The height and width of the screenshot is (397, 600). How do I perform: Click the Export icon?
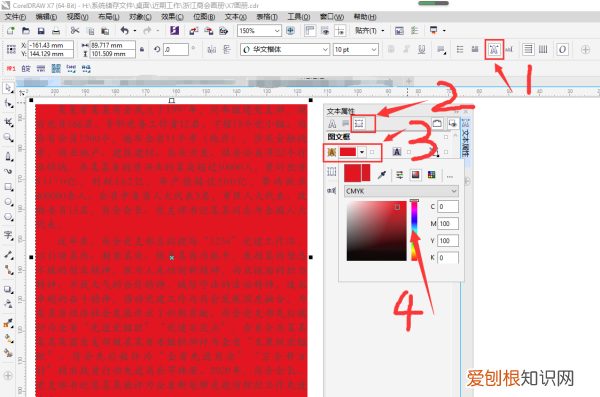(x=209, y=31)
